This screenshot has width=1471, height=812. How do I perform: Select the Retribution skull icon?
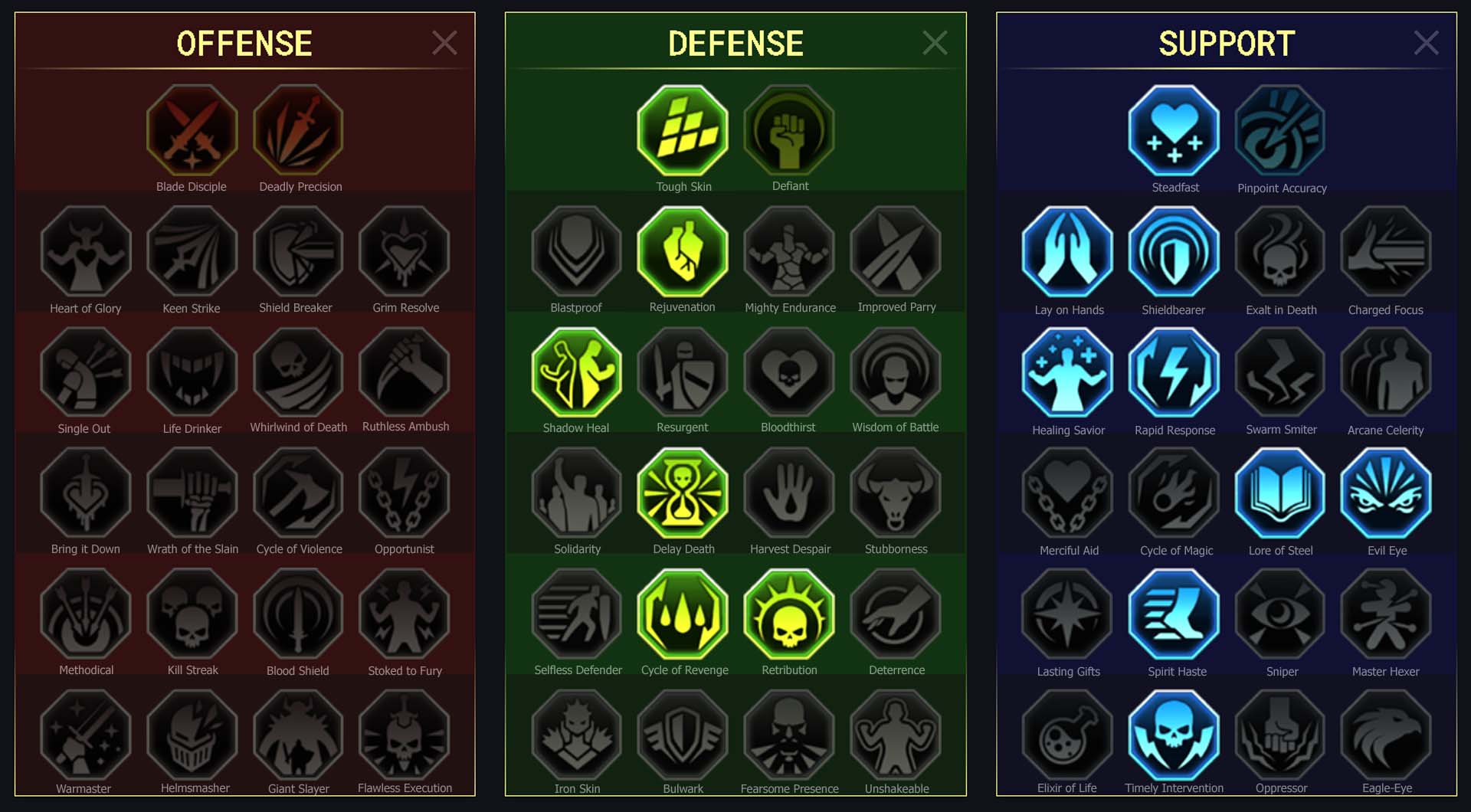tap(789, 614)
